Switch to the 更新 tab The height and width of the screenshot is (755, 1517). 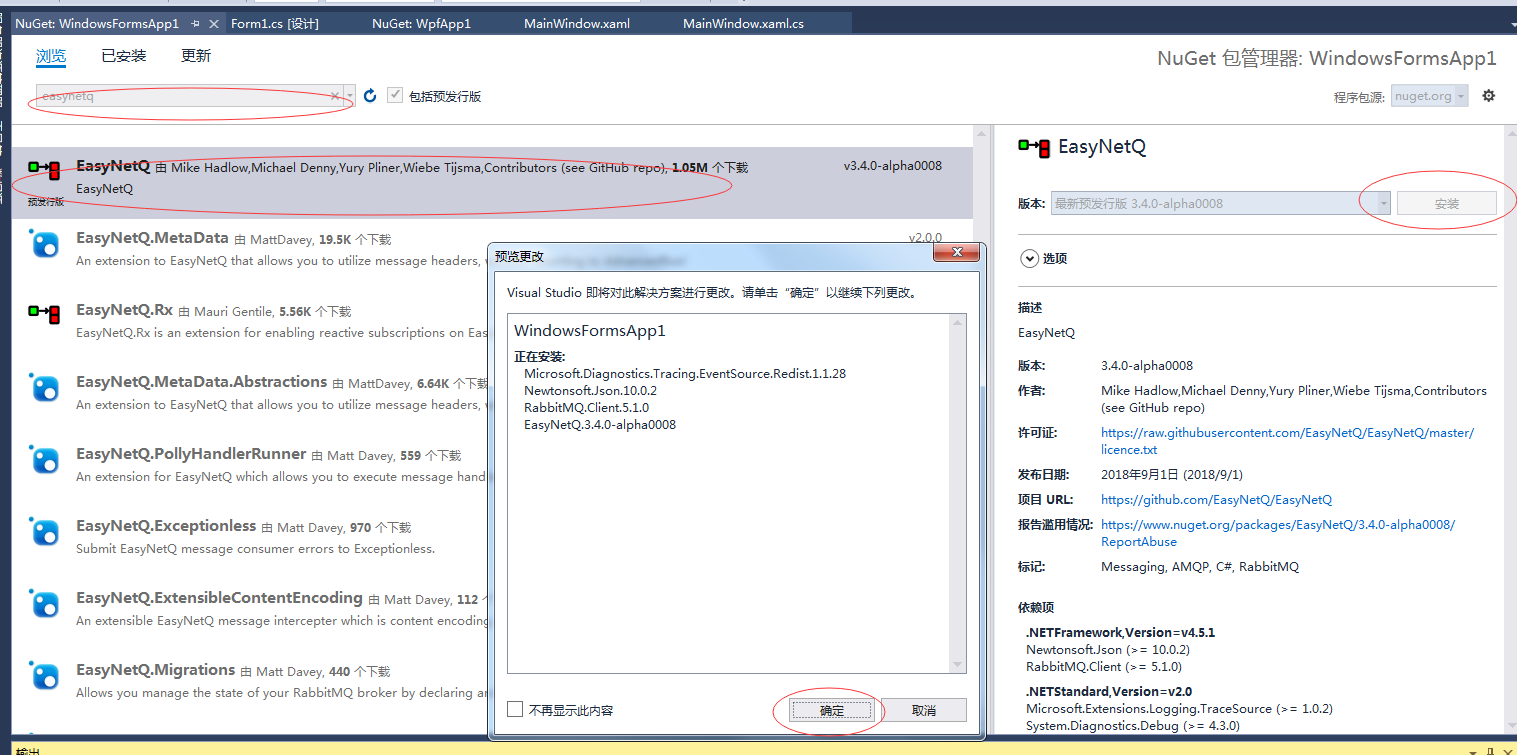pyautogui.click(x=196, y=56)
